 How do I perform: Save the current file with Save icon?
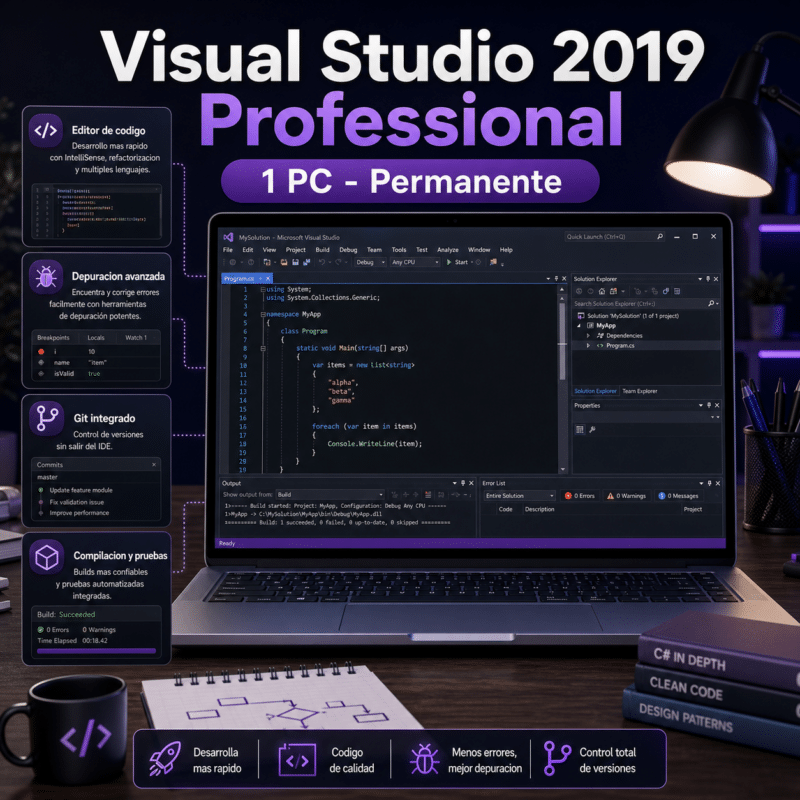pos(295,262)
